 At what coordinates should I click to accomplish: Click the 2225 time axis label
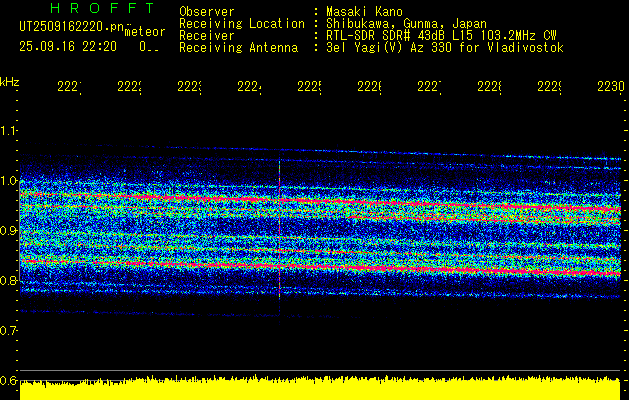pyautogui.click(x=310, y=87)
